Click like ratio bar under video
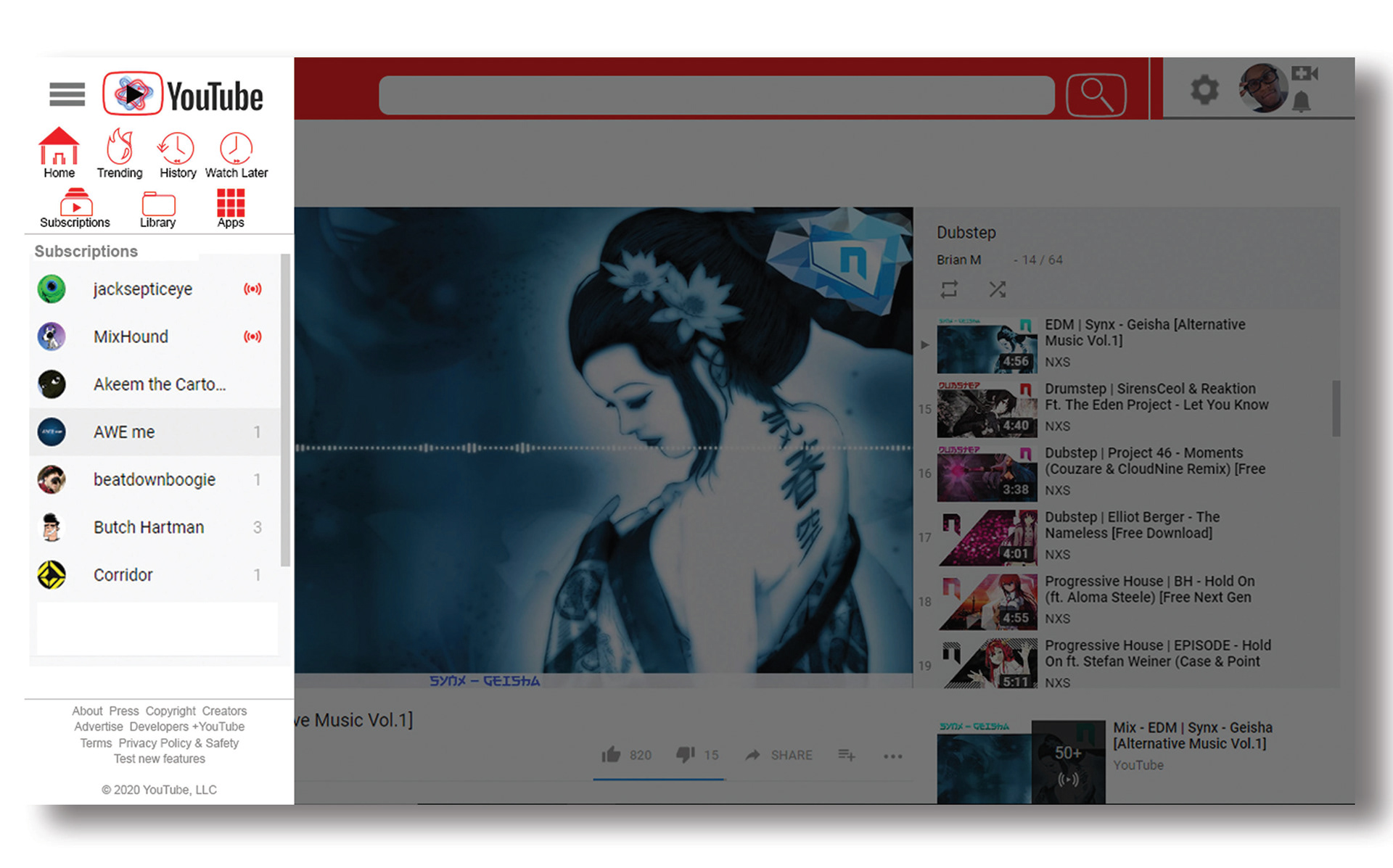Viewport: 1393px width, 868px height. [659, 780]
